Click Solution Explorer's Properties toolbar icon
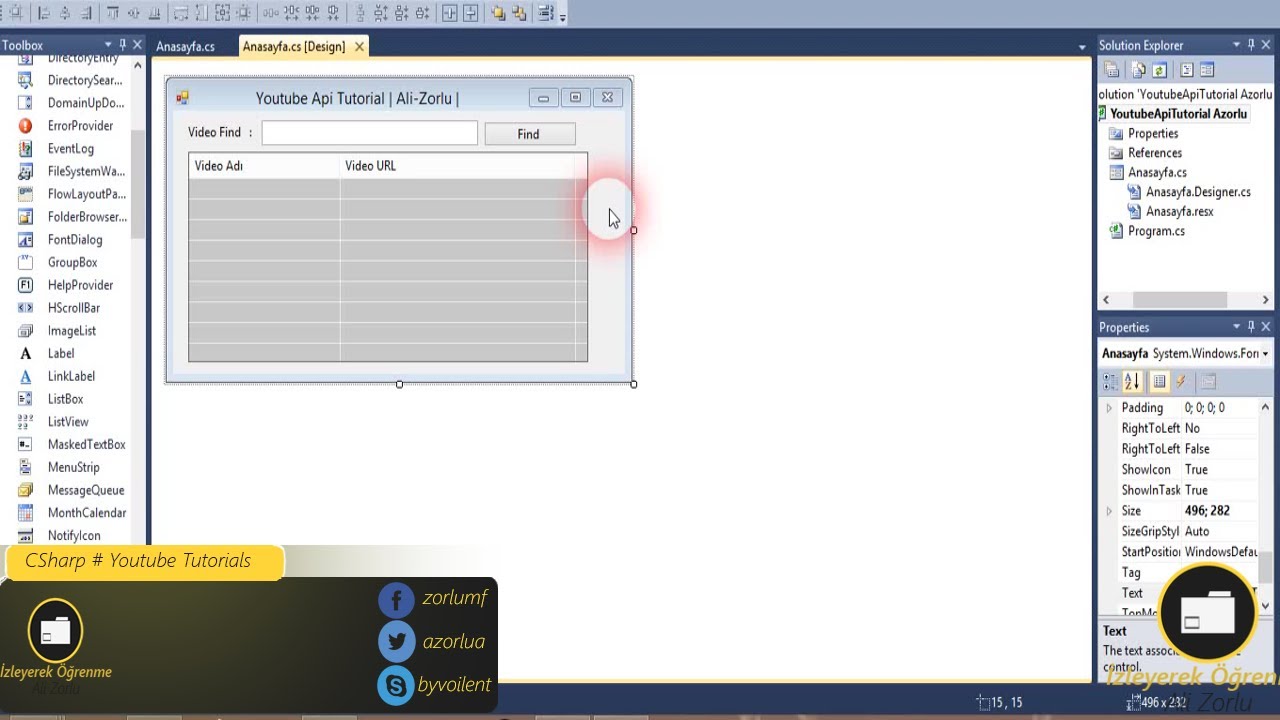 1111,70
